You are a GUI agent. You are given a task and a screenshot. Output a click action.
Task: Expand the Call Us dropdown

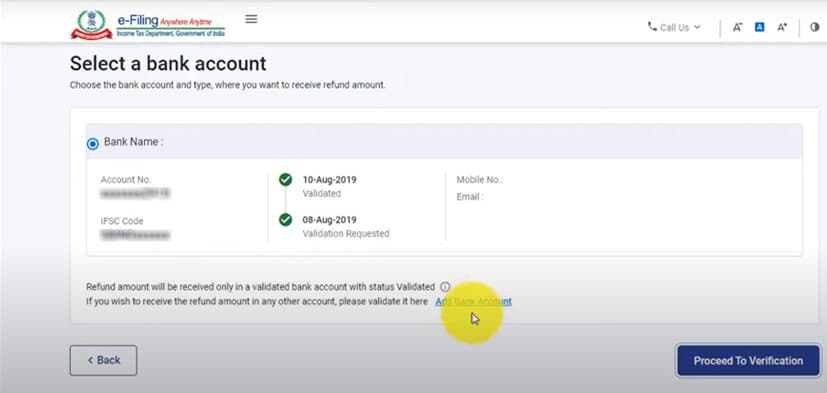(675, 27)
